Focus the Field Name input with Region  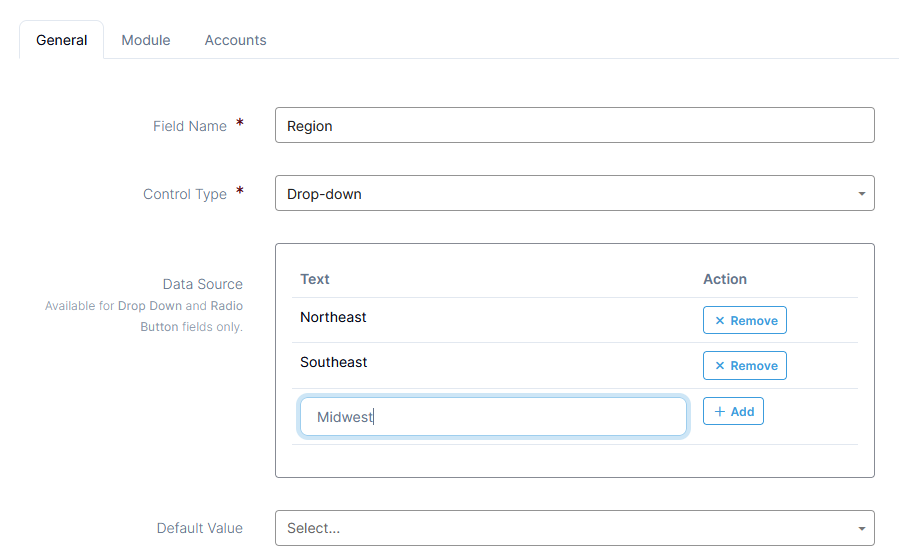coord(574,125)
